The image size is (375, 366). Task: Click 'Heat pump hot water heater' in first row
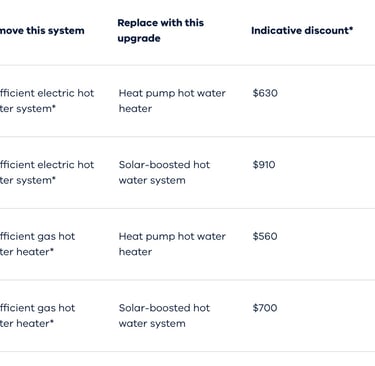(x=172, y=101)
